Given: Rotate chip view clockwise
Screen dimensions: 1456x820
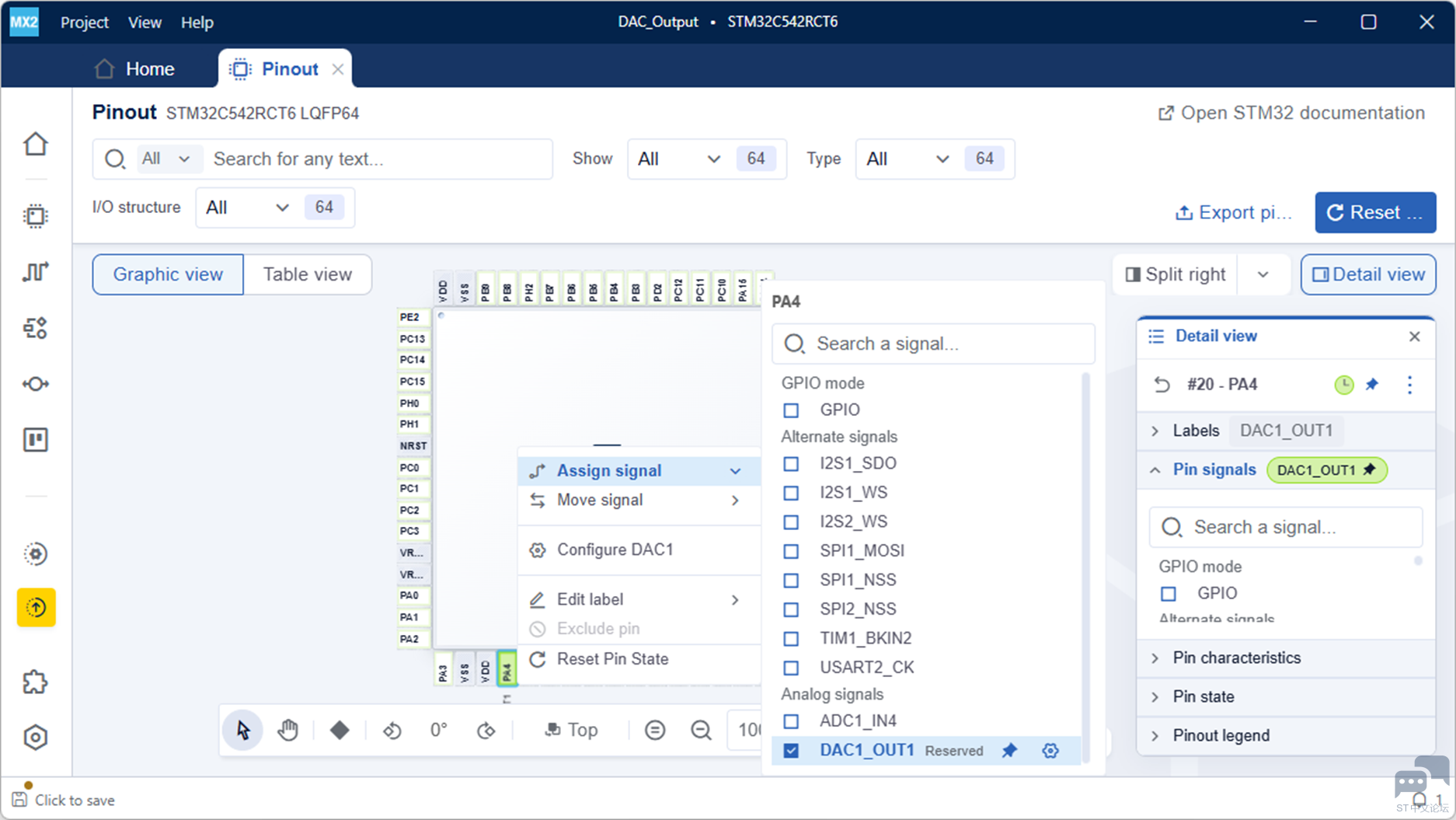Looking at the screenshot, I should (x=486, y=730).
